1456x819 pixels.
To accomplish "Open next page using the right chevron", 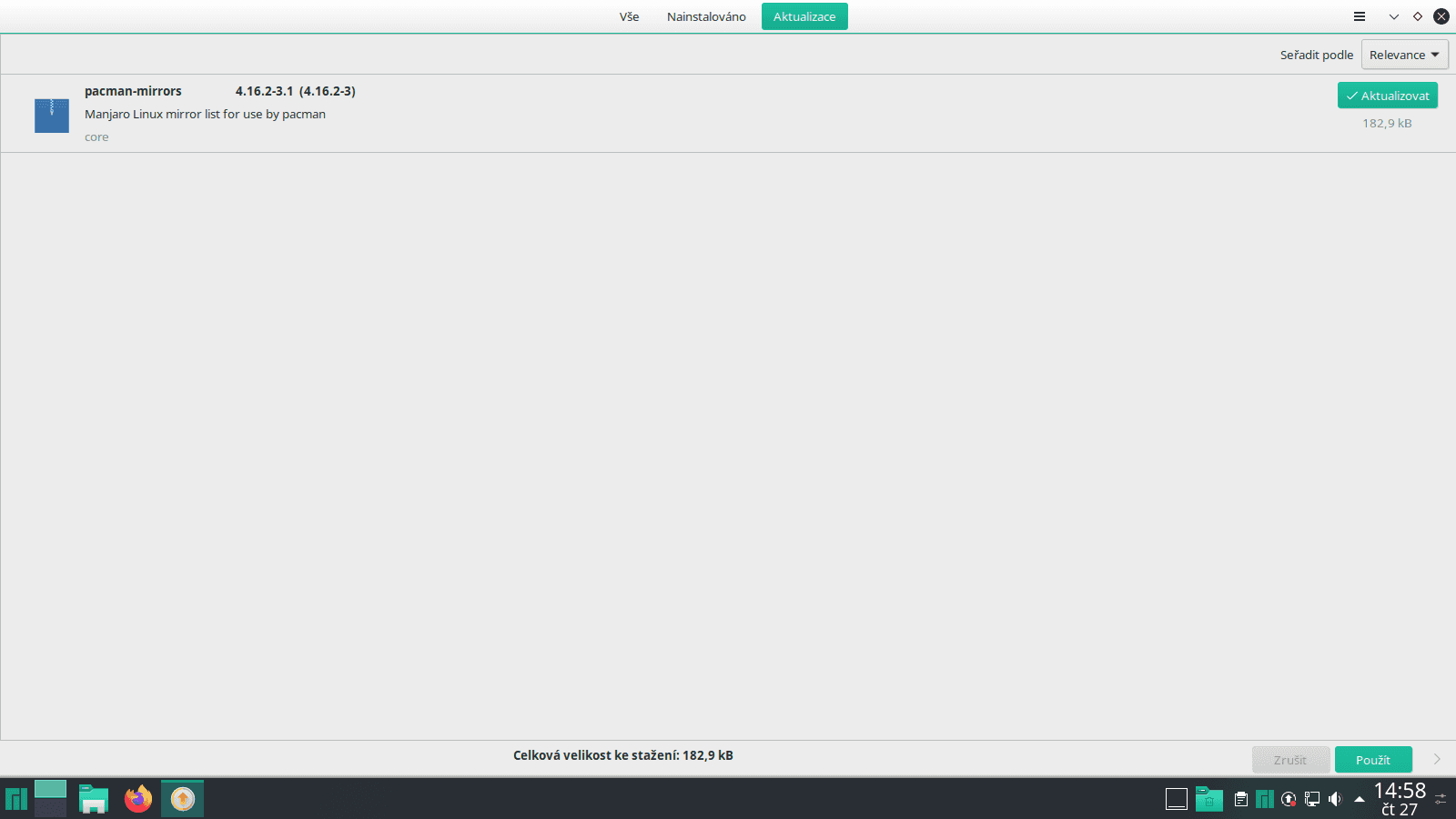I will point(1439,759).
